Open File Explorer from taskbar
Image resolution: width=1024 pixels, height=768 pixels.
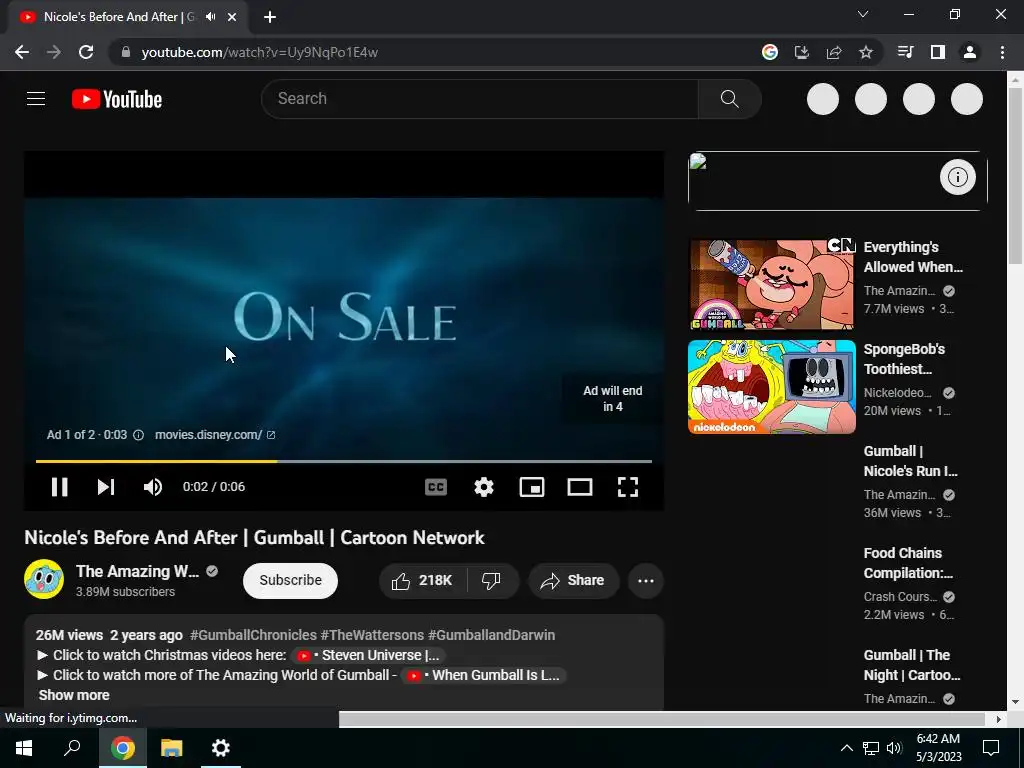point(171,748)
